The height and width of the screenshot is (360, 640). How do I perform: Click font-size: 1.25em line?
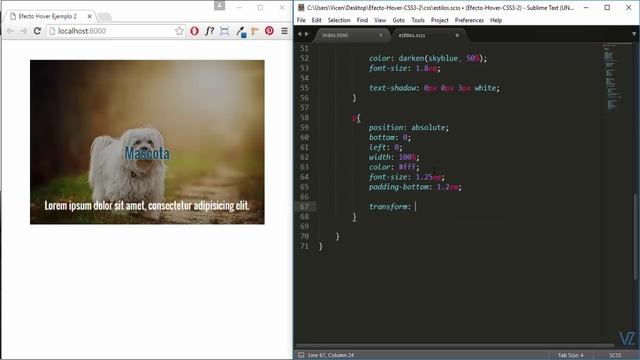pos(407,177)
